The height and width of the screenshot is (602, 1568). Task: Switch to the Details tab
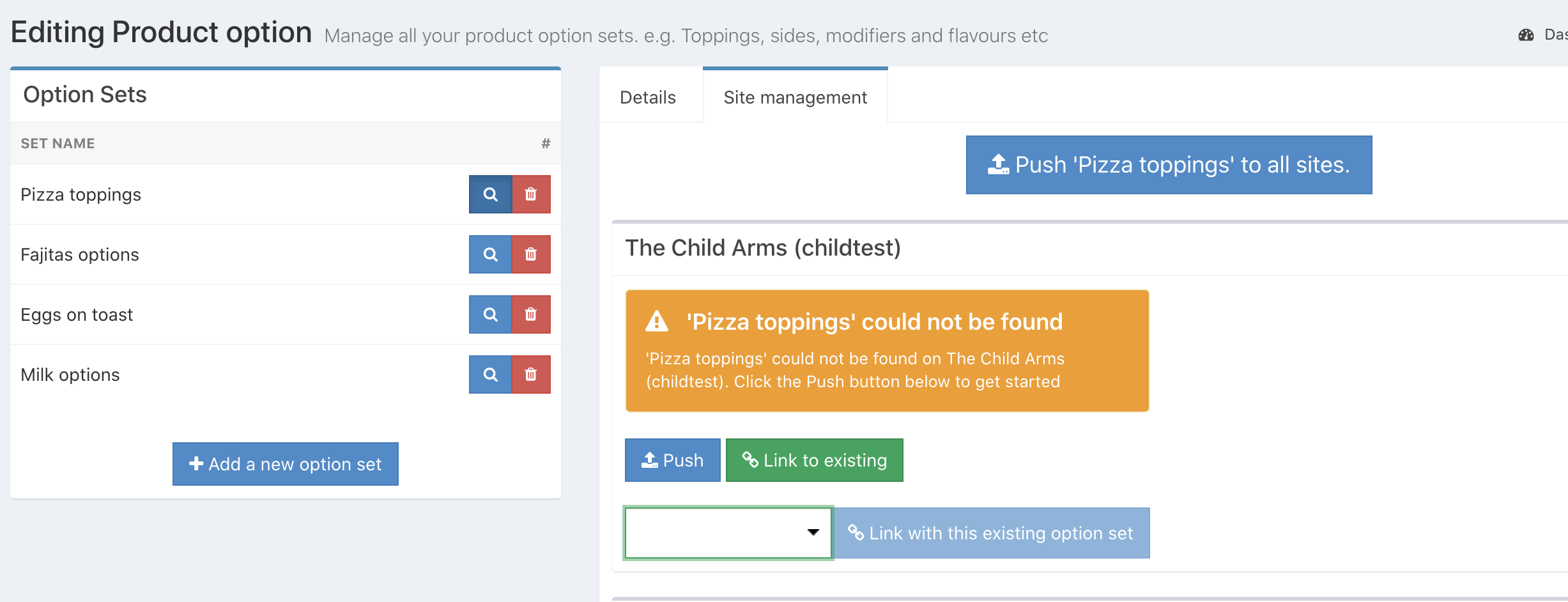coord(648,97)
